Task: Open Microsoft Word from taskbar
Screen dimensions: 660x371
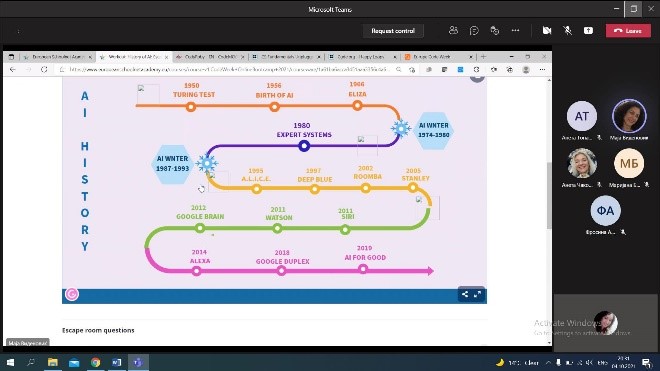Action: click(x=117, y=362)
